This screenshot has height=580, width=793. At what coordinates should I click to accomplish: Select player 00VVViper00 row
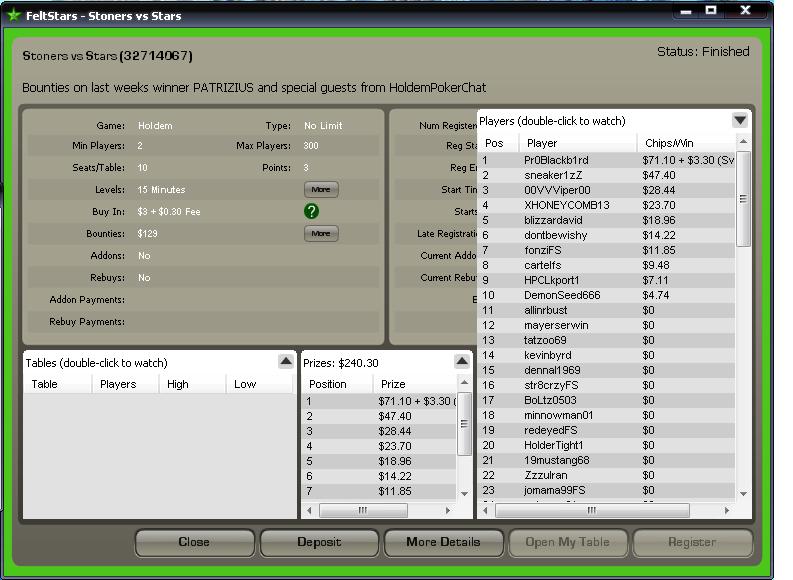click(x=607, y=190)
